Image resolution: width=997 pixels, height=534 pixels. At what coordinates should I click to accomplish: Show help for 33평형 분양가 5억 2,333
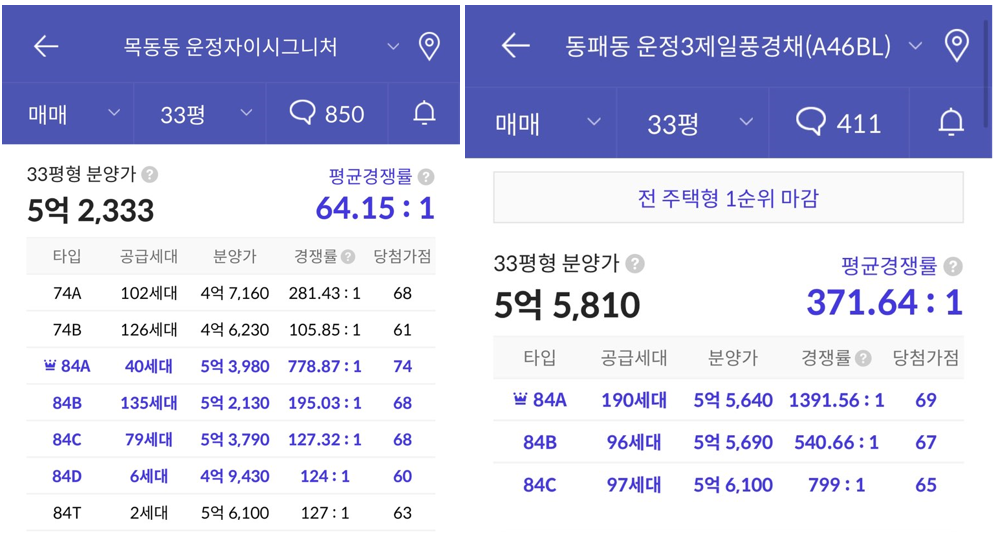pos(149,174)
